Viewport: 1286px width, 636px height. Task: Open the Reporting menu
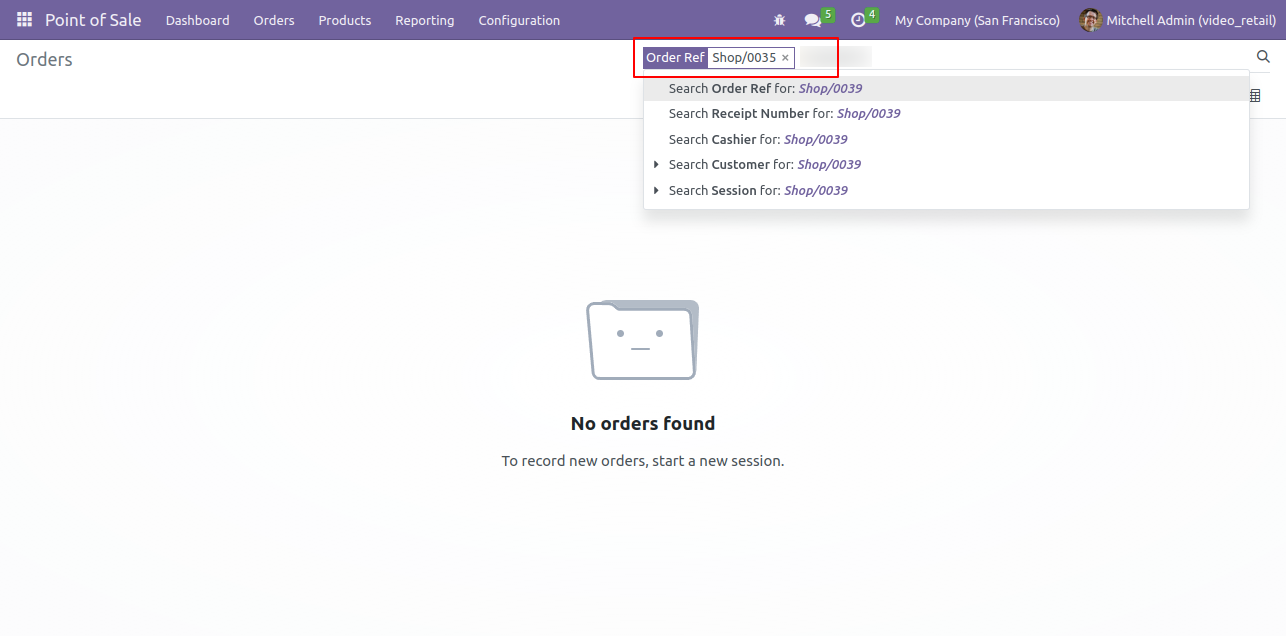click(x=425, y=20)
